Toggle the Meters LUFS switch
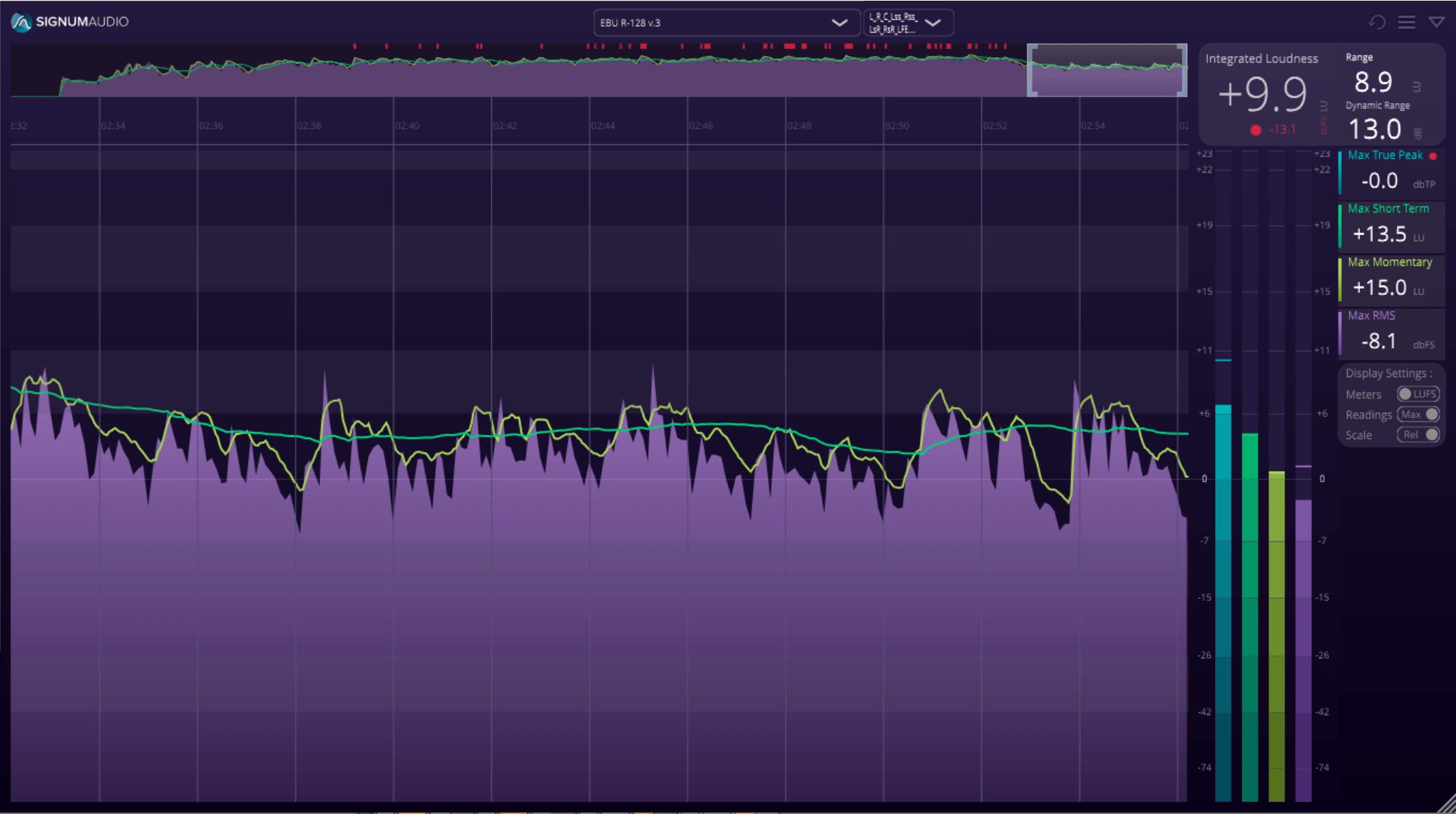 [1417, 394]
